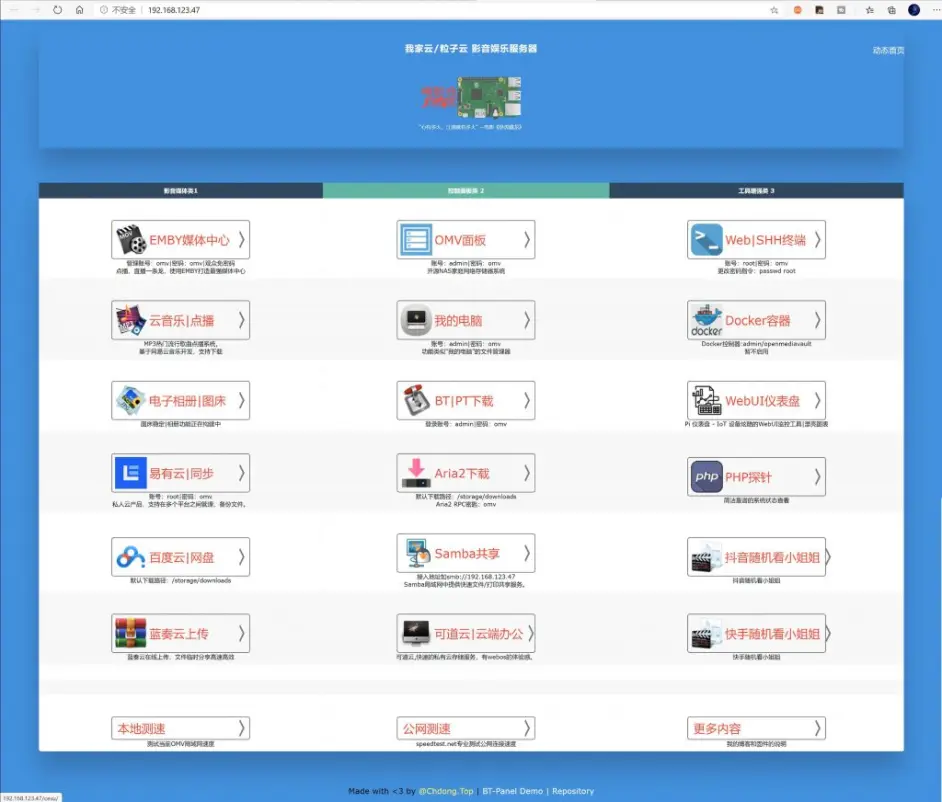Click the 易有云|同步 blue logo icon
Viewport: 942px width, 802px height.
tap(131, 473)
